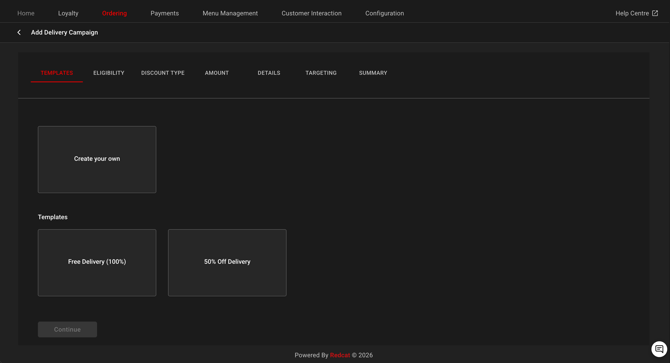Switch to the Targeting tab
Image resolution: width=670 pixels, height=363 pixels.
point(321,73)
